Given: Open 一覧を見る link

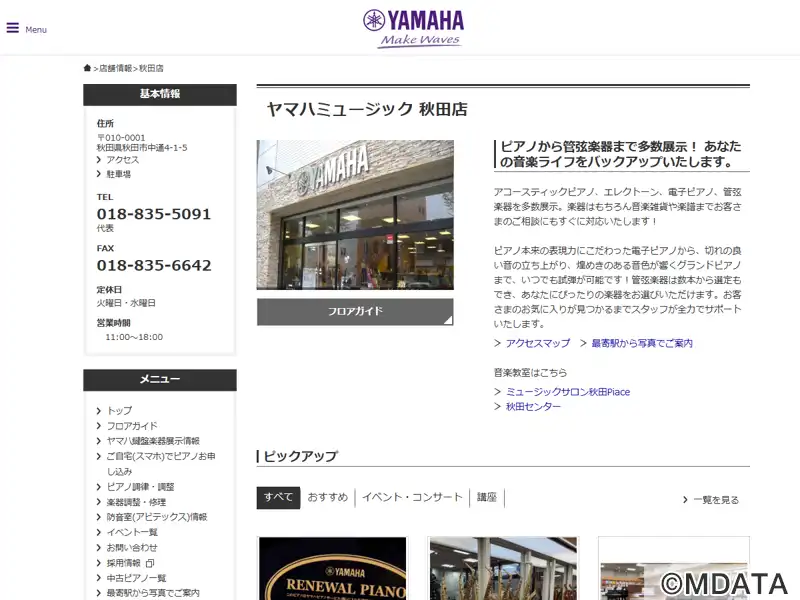Looking at the screenshot, I should [x=716, y=500].
